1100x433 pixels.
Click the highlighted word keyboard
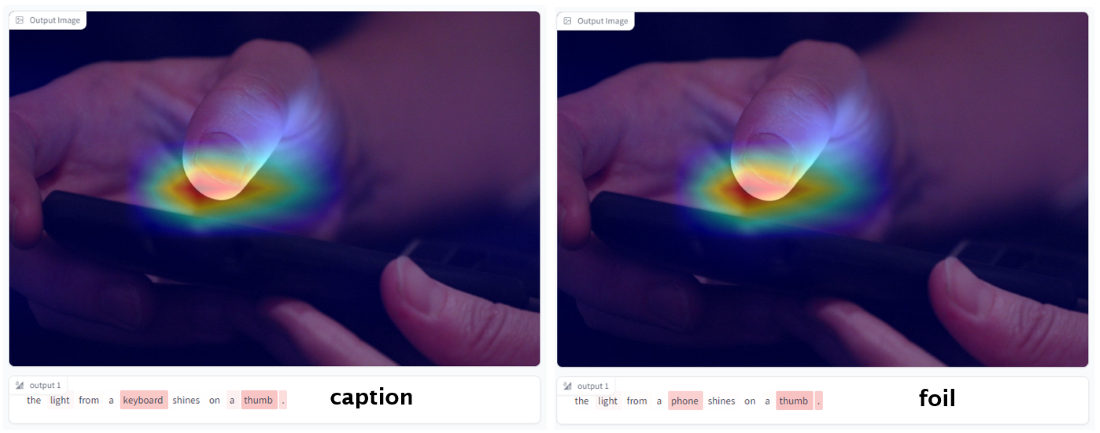point(144,400)
